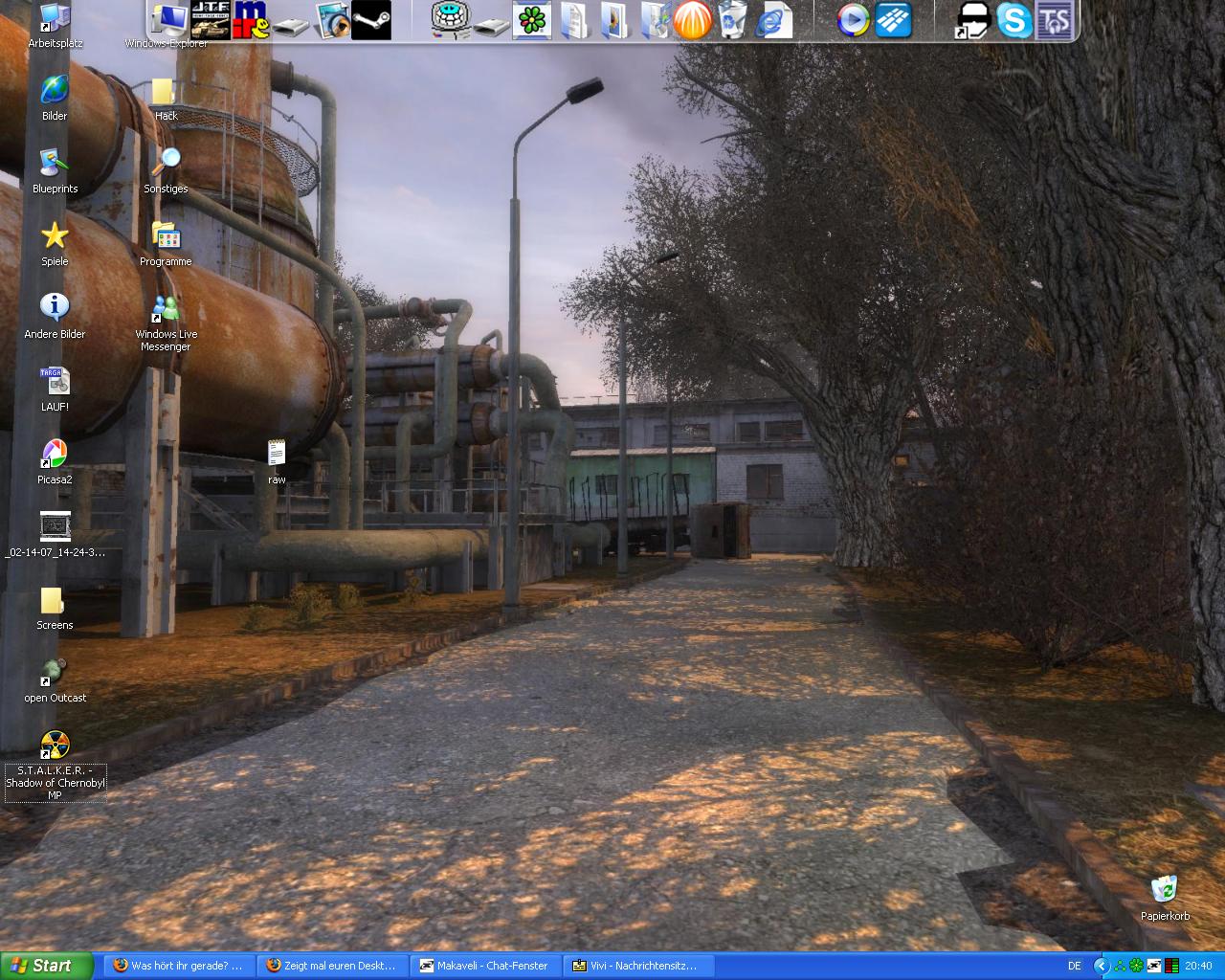Open the _02-14-07_14-24-3 screenshot file
The image size is (1225, 980).
tap(55, 534)
